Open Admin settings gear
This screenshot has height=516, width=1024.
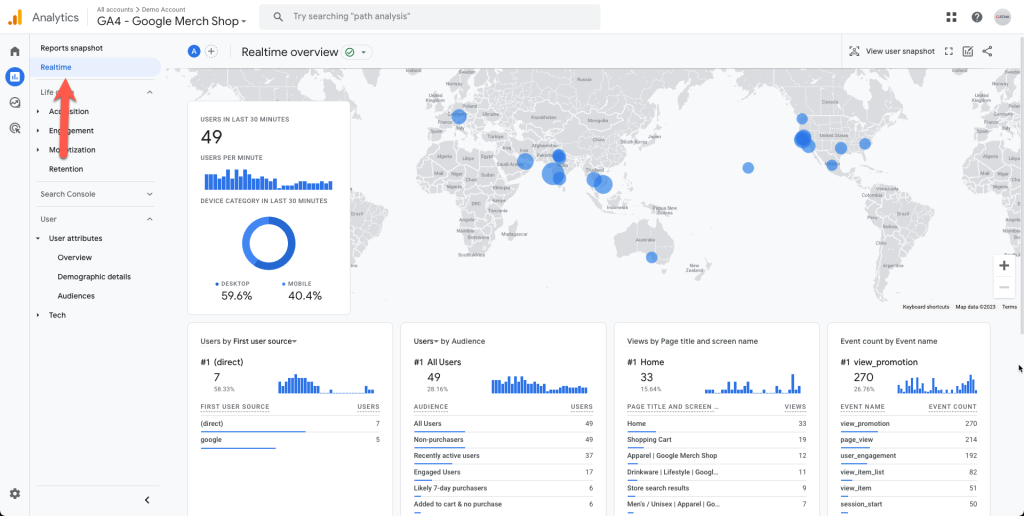click(14, 494)
